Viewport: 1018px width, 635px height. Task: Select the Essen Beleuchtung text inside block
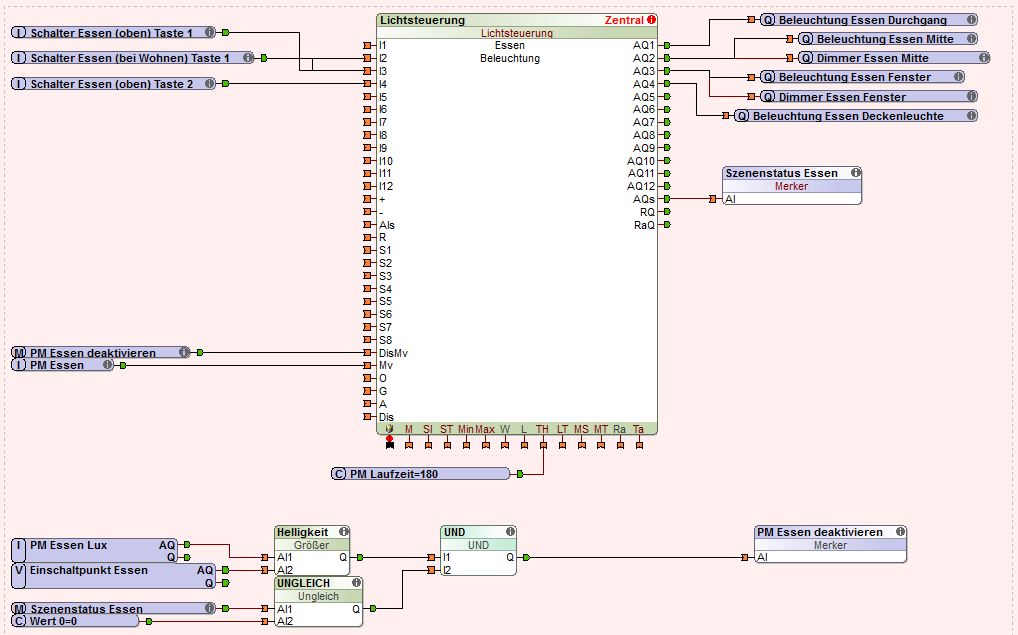coord(510,52)
